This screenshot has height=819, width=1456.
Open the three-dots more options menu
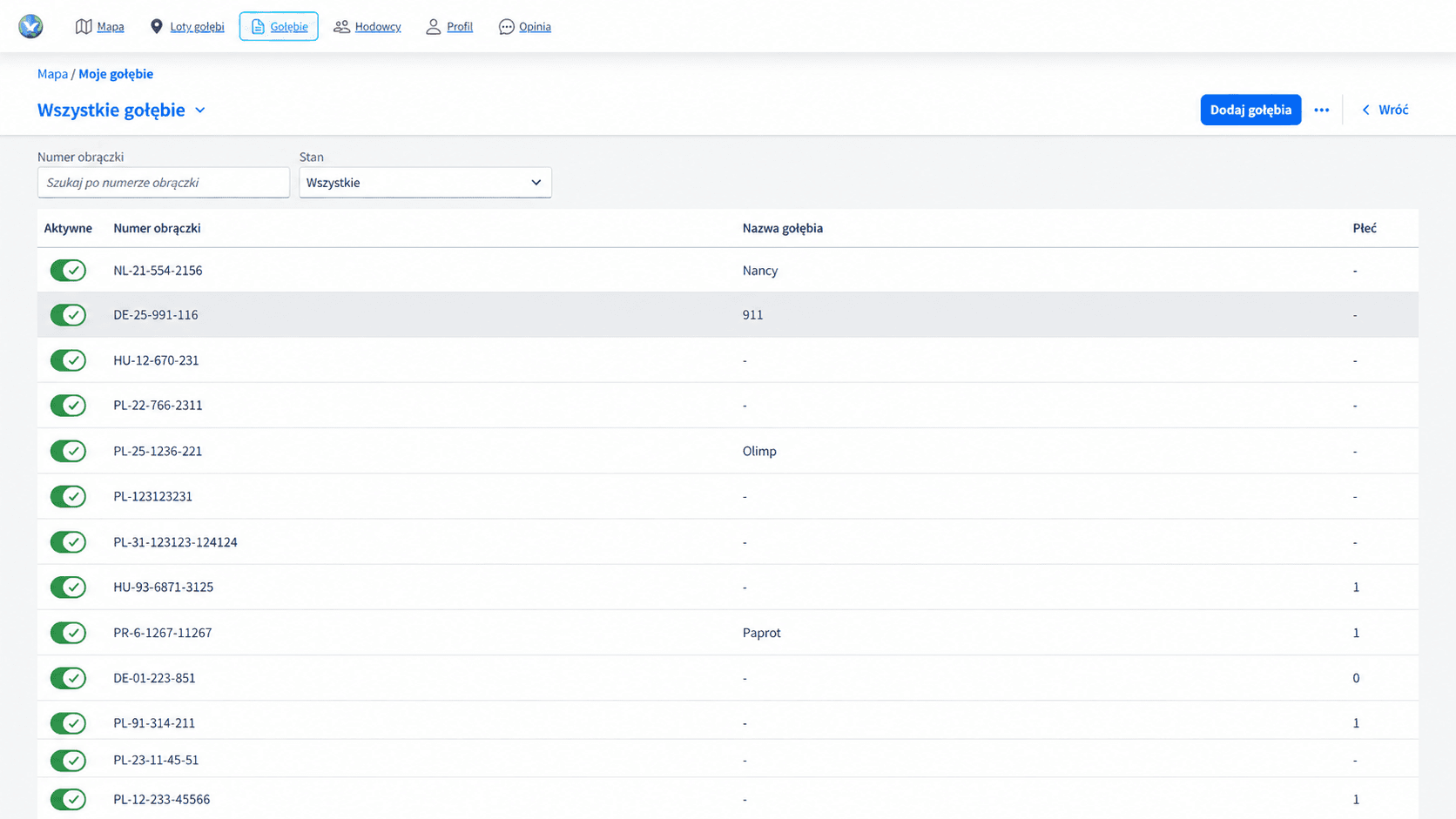(x=1321, y=110)
